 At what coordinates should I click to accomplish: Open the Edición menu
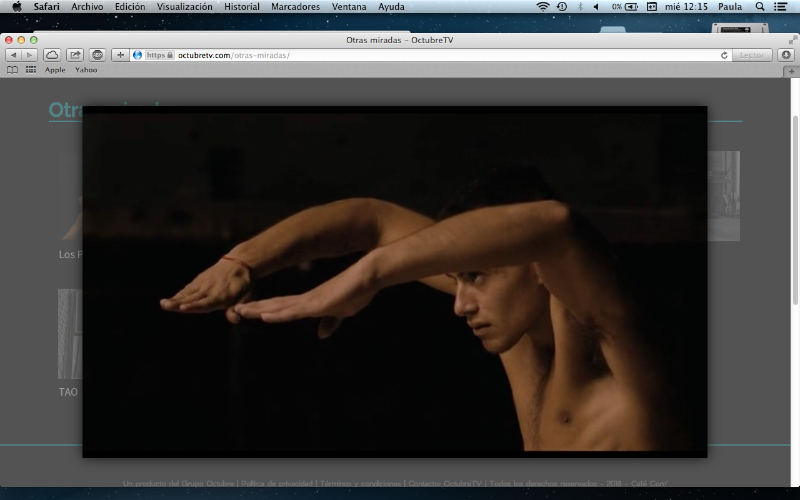(130, 7)
